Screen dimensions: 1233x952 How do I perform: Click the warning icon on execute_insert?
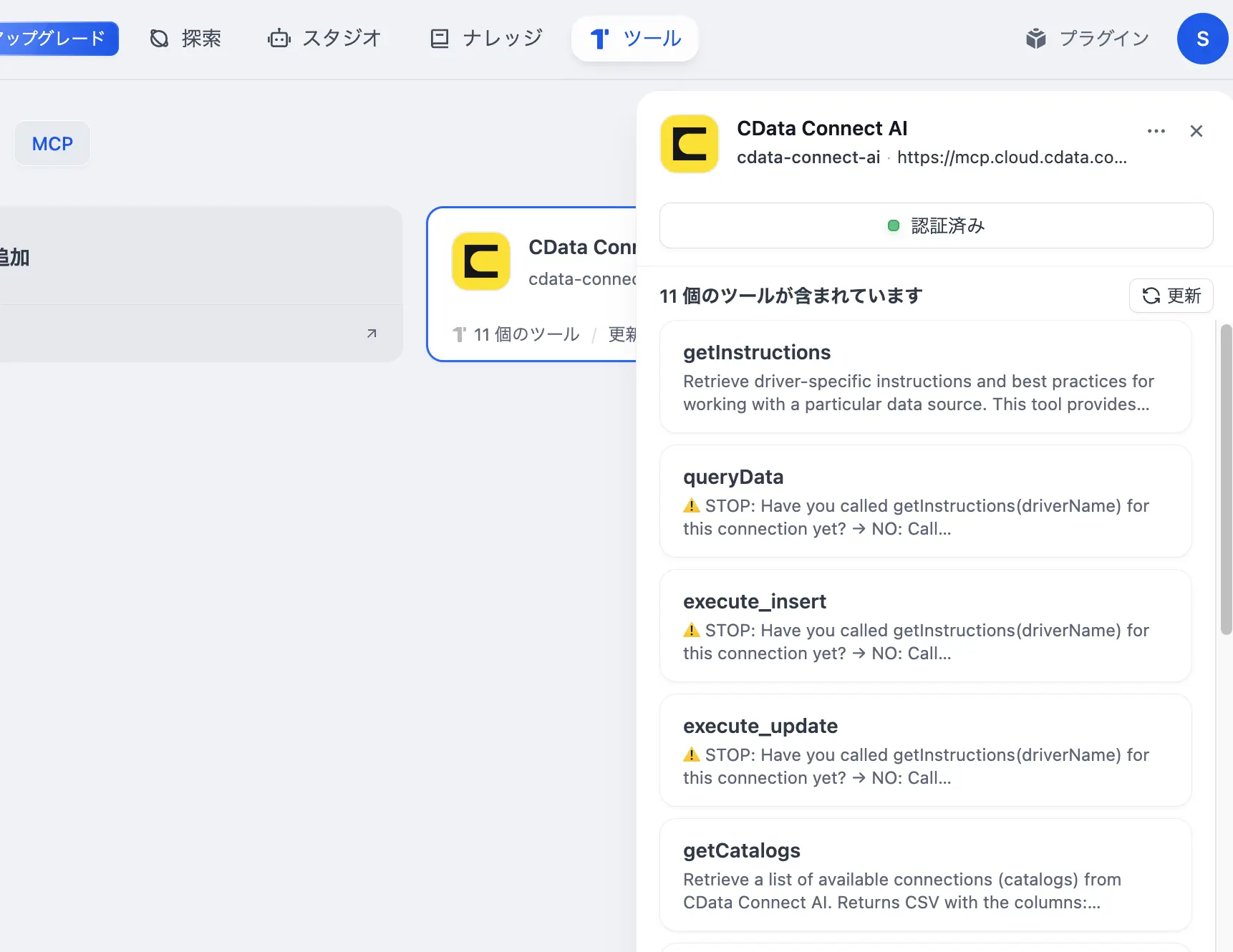pyautogui.click(x=691, y=631)
